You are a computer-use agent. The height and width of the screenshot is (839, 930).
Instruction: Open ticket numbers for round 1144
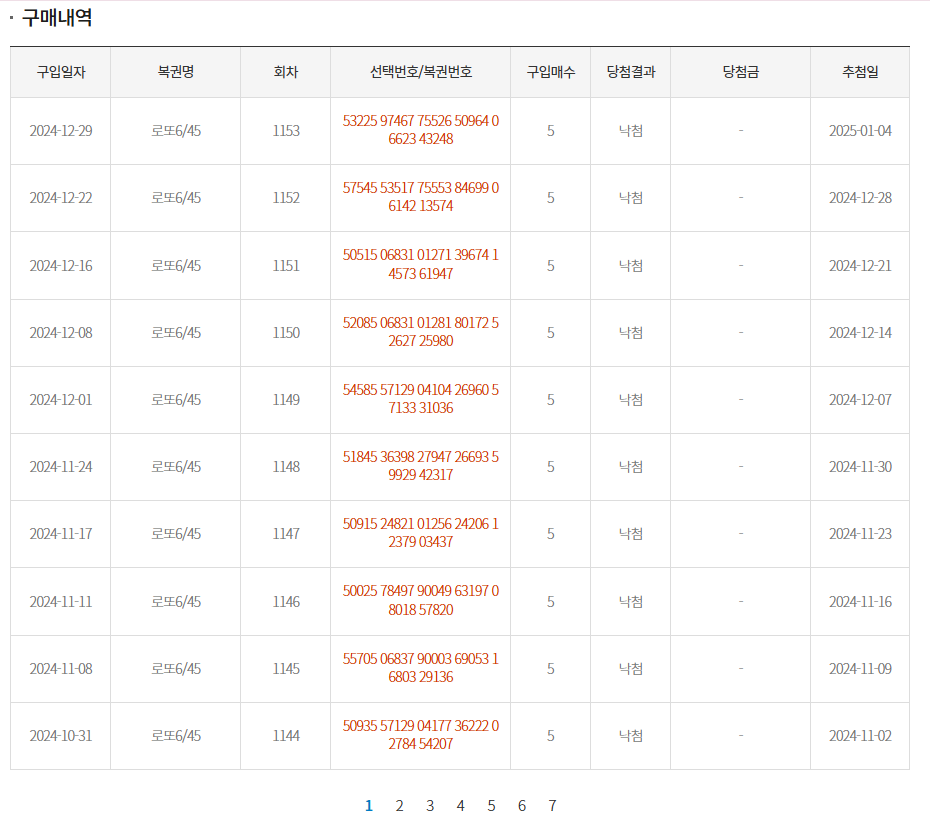click(420, 735)
